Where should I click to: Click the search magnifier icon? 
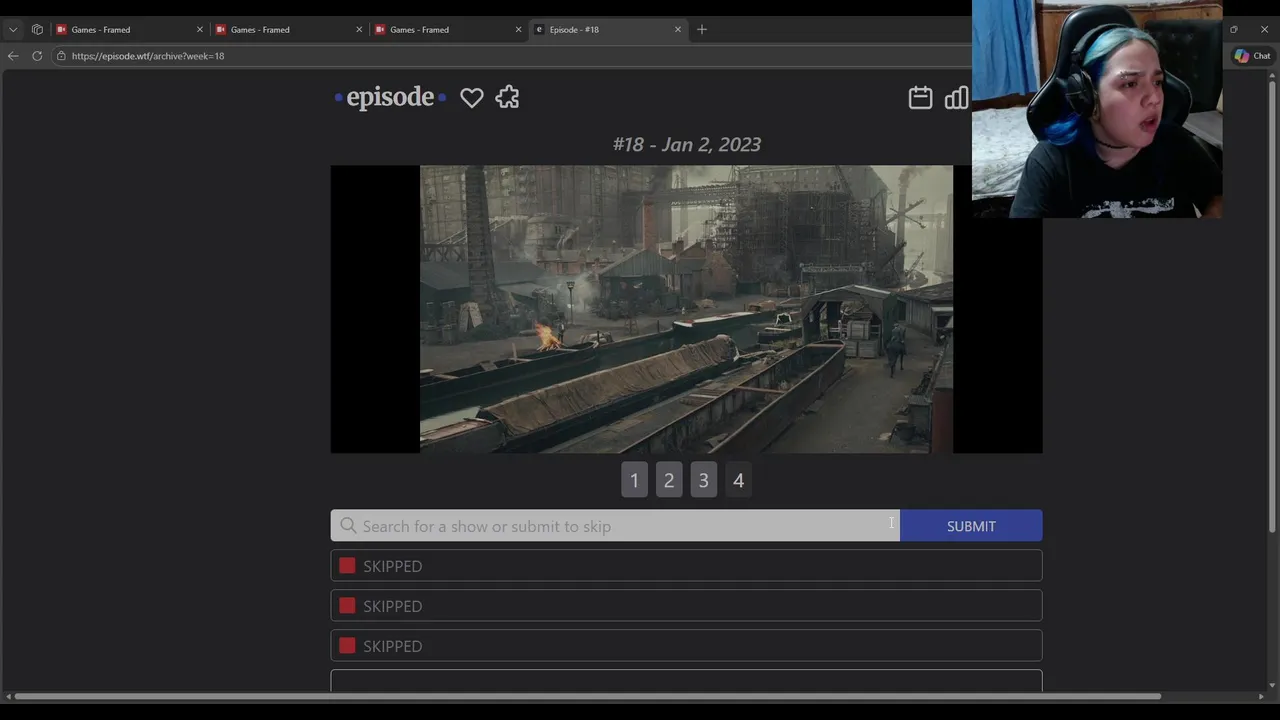point(348,526)
